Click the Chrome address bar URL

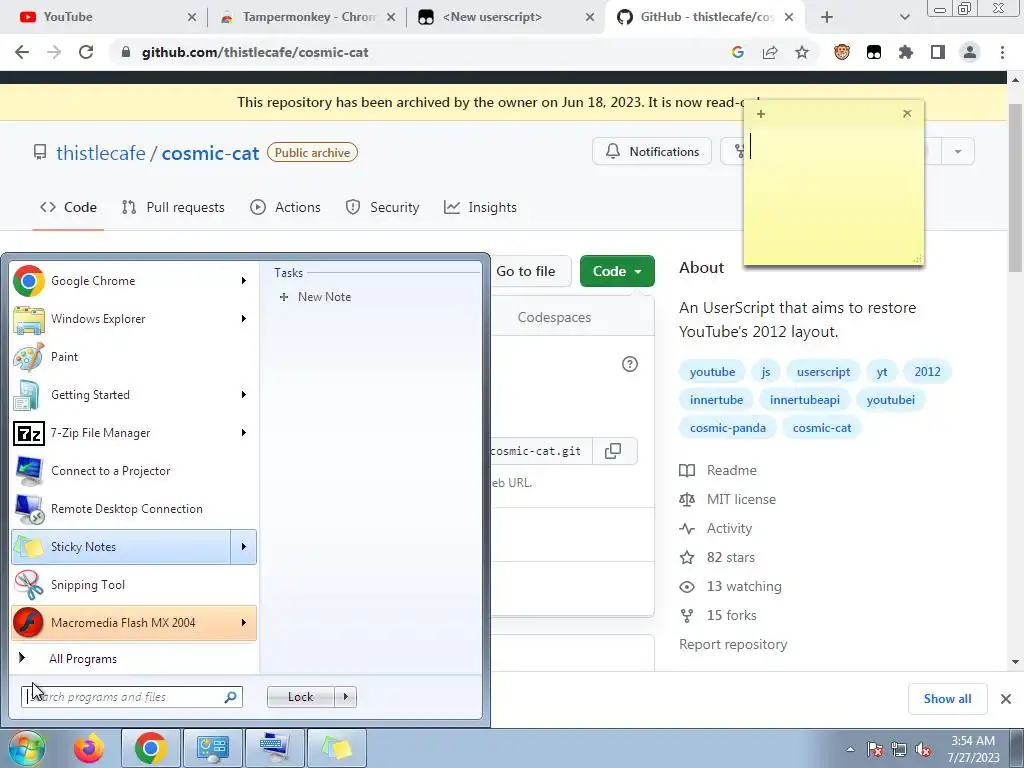[x=255, y=52]
